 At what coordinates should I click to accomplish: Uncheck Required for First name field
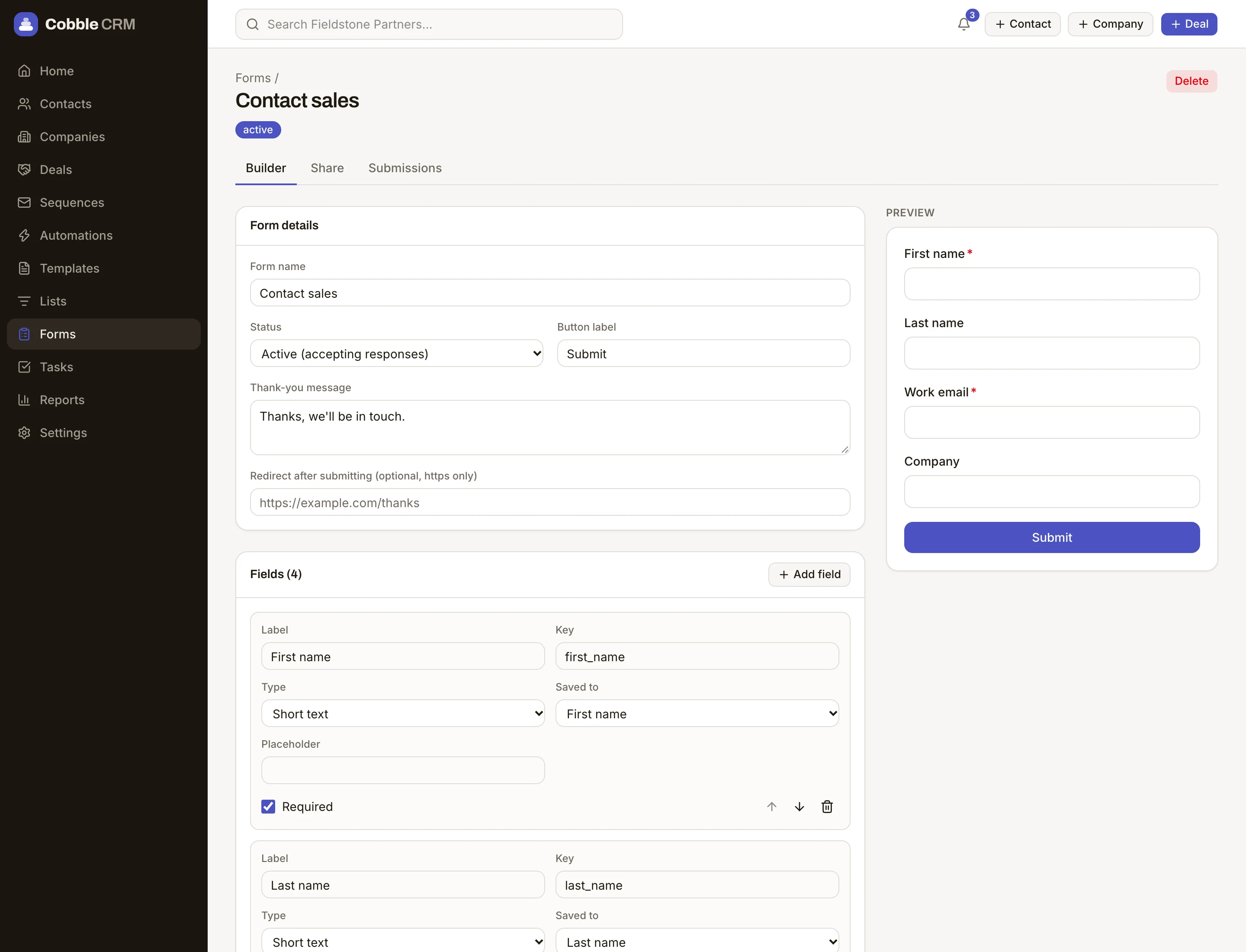(268, 806)
